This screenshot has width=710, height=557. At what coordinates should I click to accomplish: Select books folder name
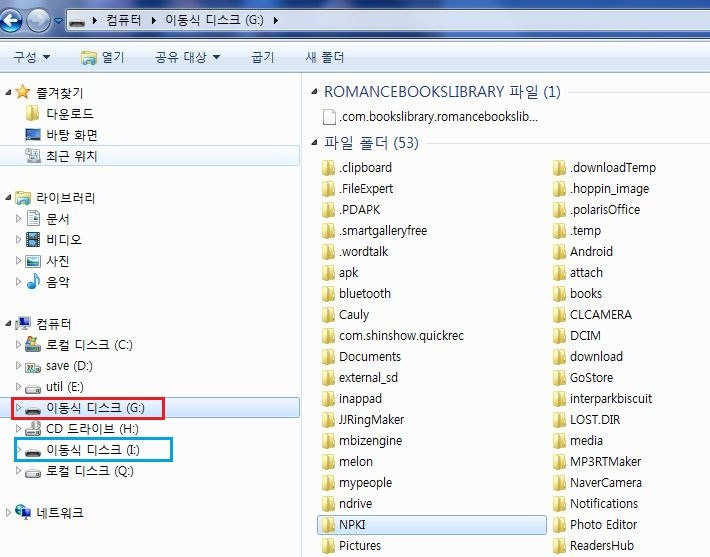(586, 293)
